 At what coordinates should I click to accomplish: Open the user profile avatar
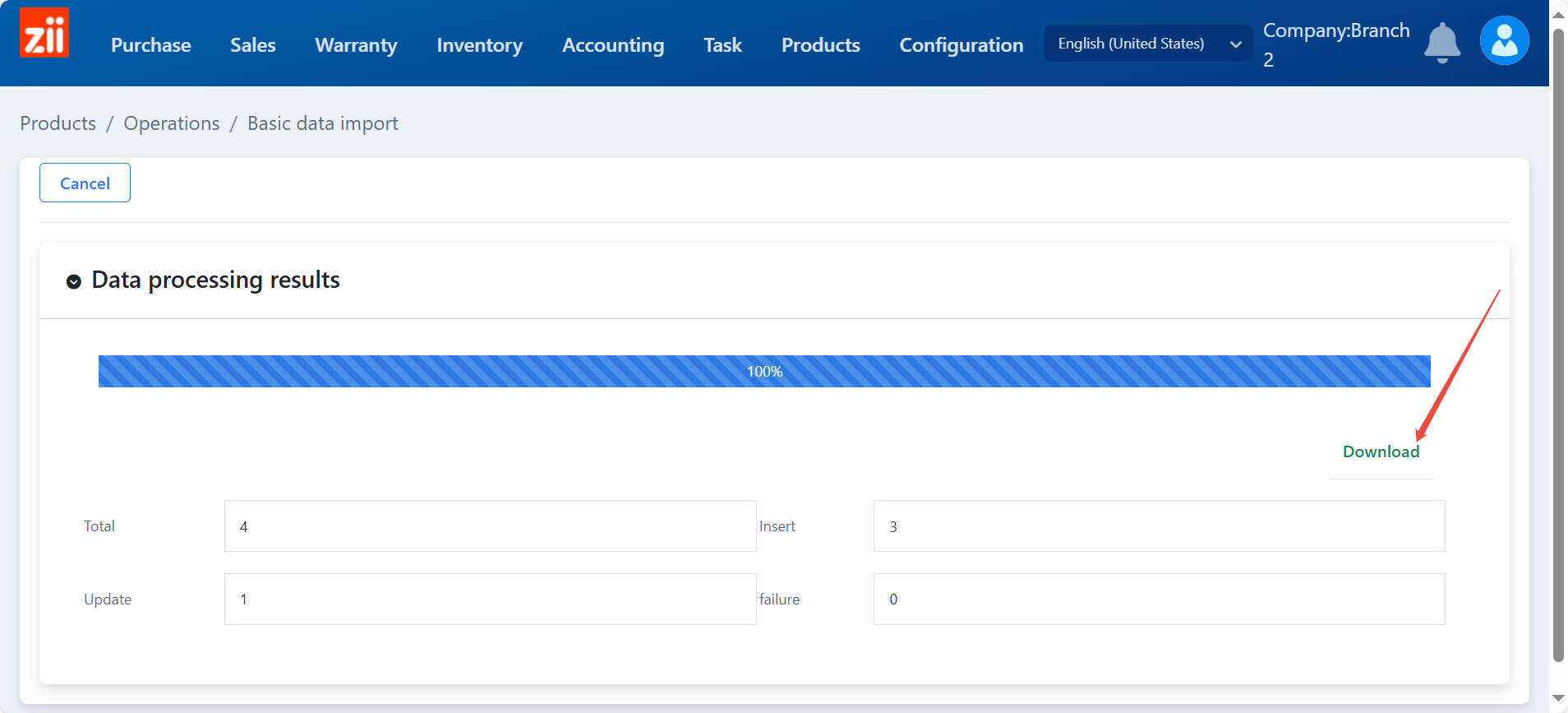(x=1503, y=41)
